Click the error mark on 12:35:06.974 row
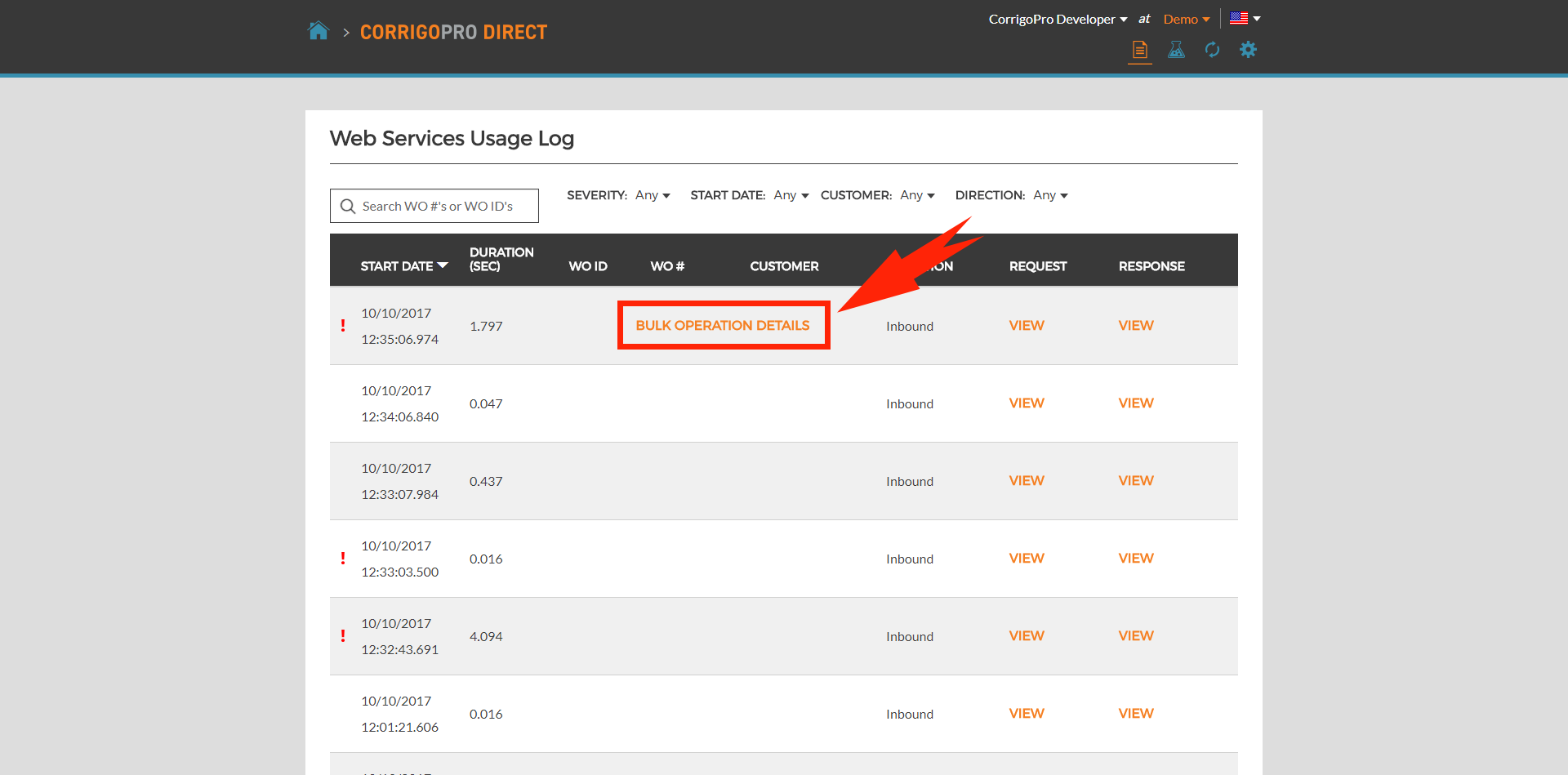The image size is (1568, 775). [343, 325]
